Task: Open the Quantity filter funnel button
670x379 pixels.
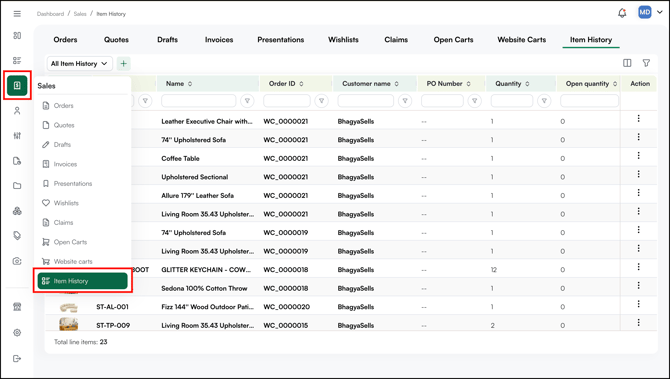Action: (x=544, y=101)
